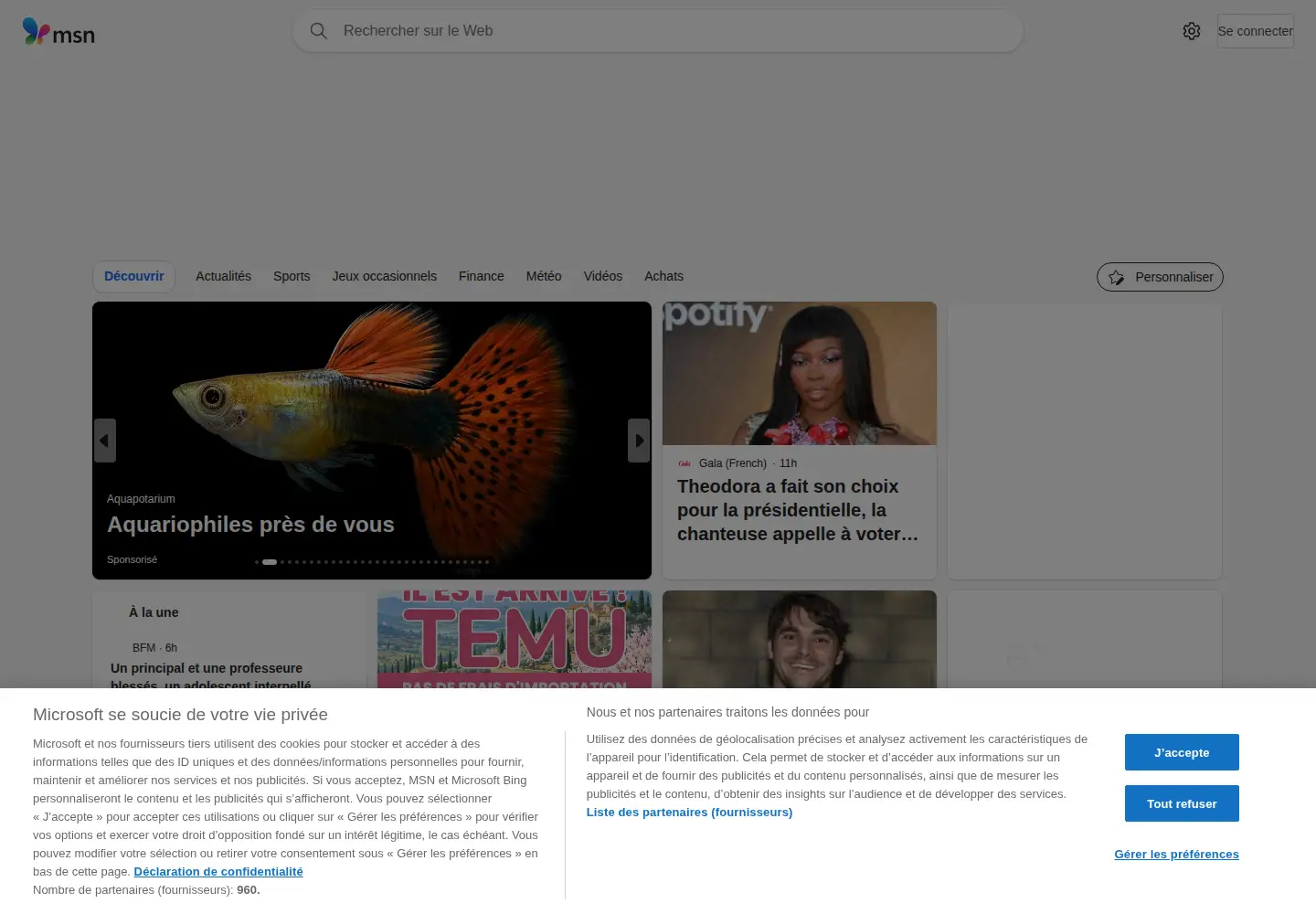The height and width of the screenshot is (914, 1316).
Task: Open the Vidéos tab
Action: [x=603, y=276]
